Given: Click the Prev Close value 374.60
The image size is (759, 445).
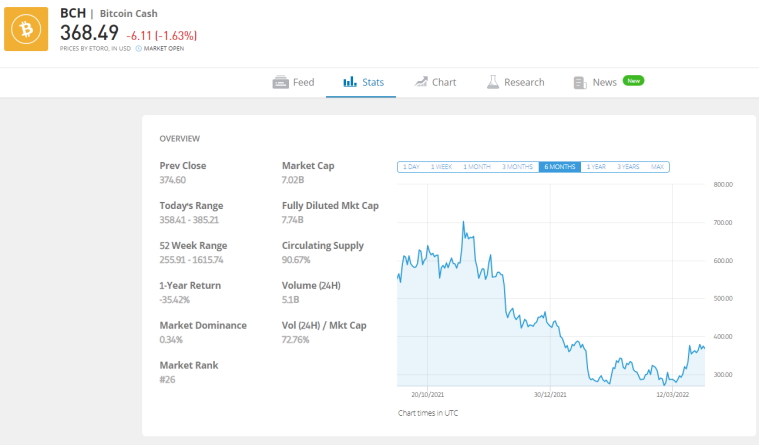Looking at the screenshot, I should point(173,180).
